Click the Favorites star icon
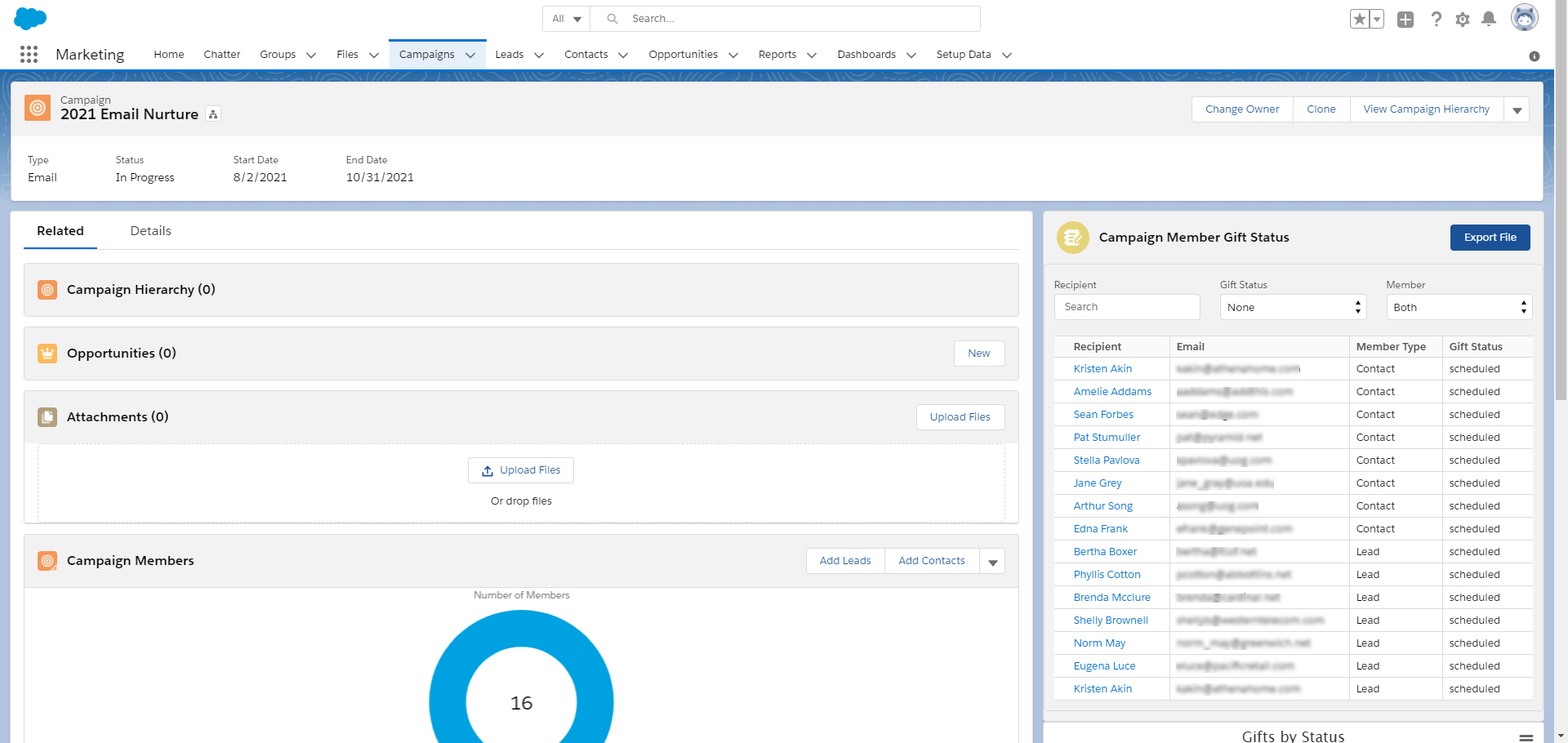Screen dimensions: 1568x743 click(x=1359, y=19)
